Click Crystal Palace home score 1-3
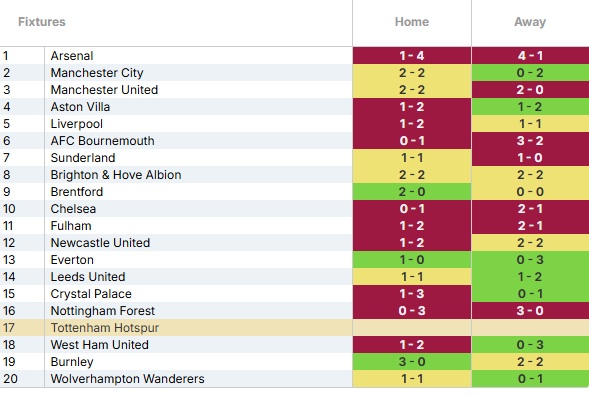 tap(412, 294)
